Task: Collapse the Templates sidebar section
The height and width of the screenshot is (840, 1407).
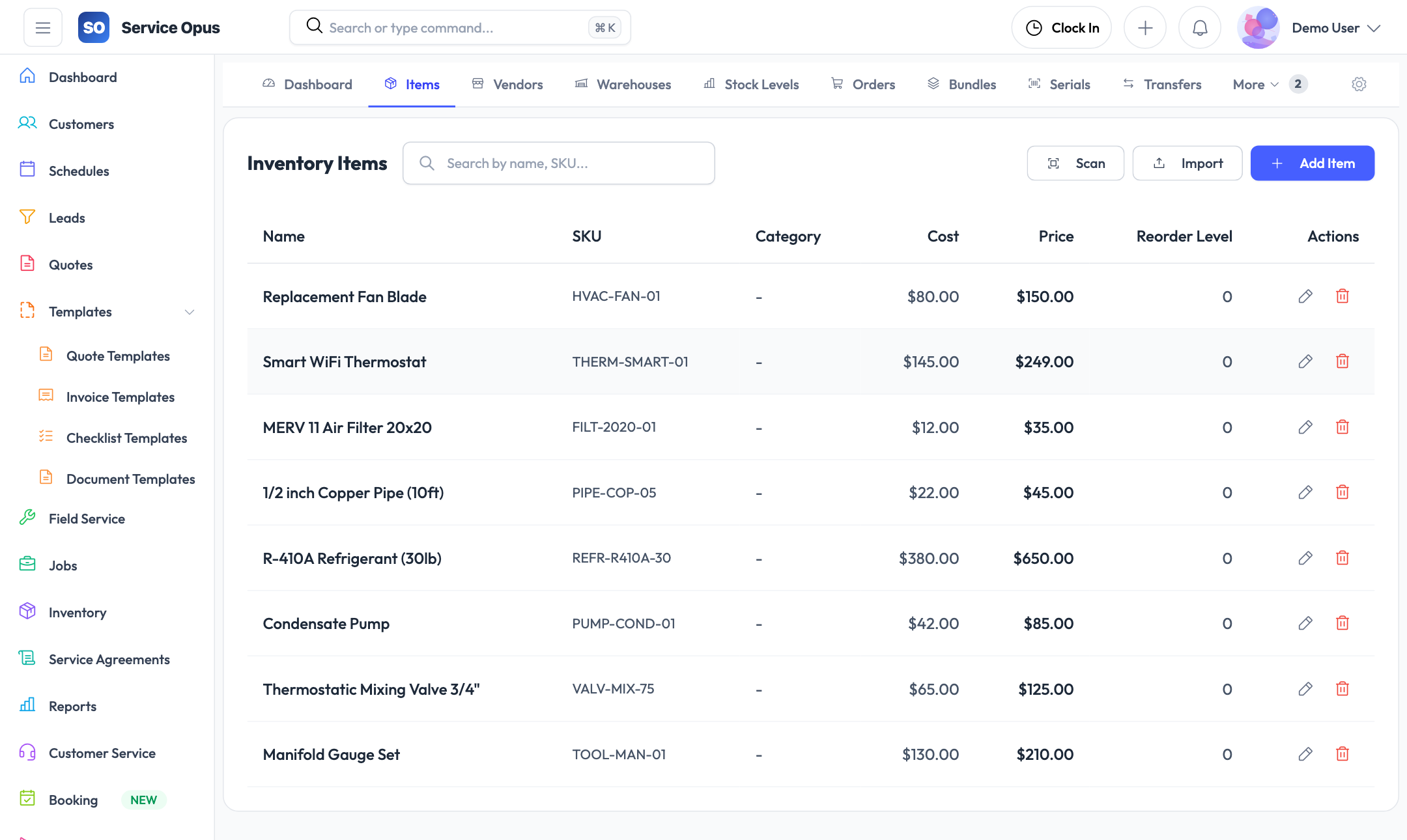Action: pyautogui.click(x=189, y=312)
